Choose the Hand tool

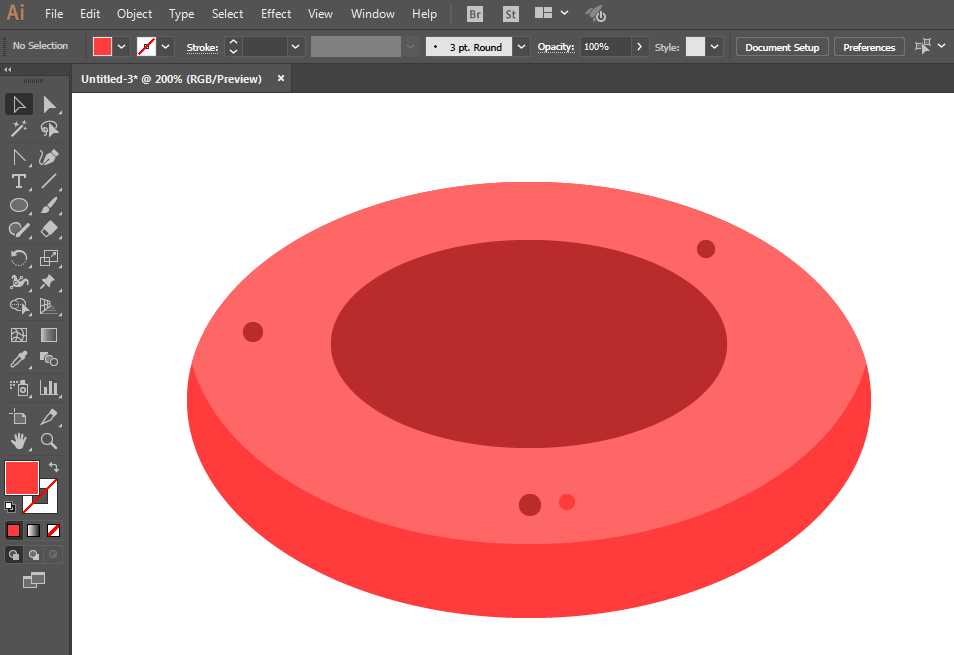18,441
